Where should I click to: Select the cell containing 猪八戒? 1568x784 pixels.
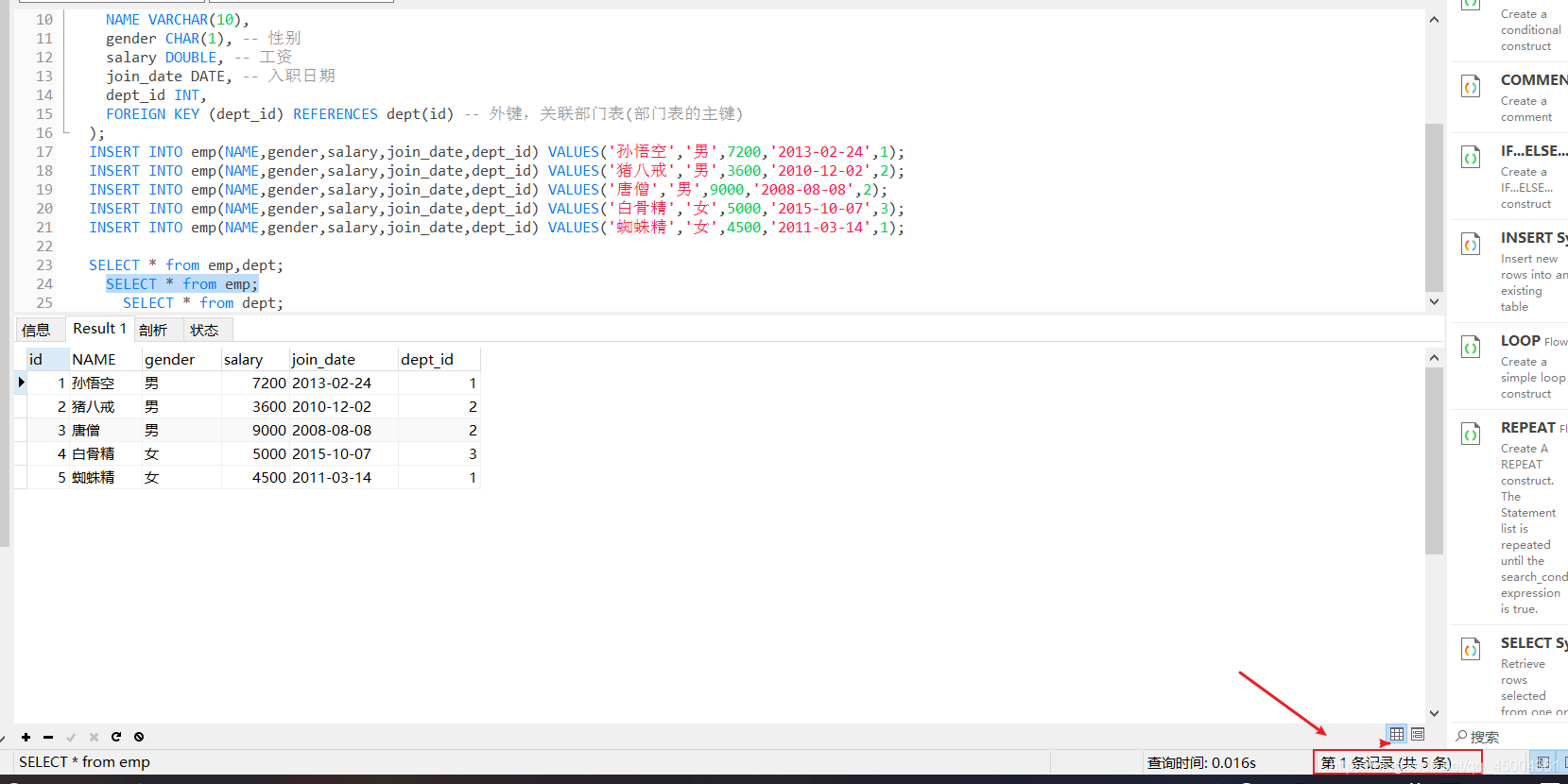(x=105, y=406)
